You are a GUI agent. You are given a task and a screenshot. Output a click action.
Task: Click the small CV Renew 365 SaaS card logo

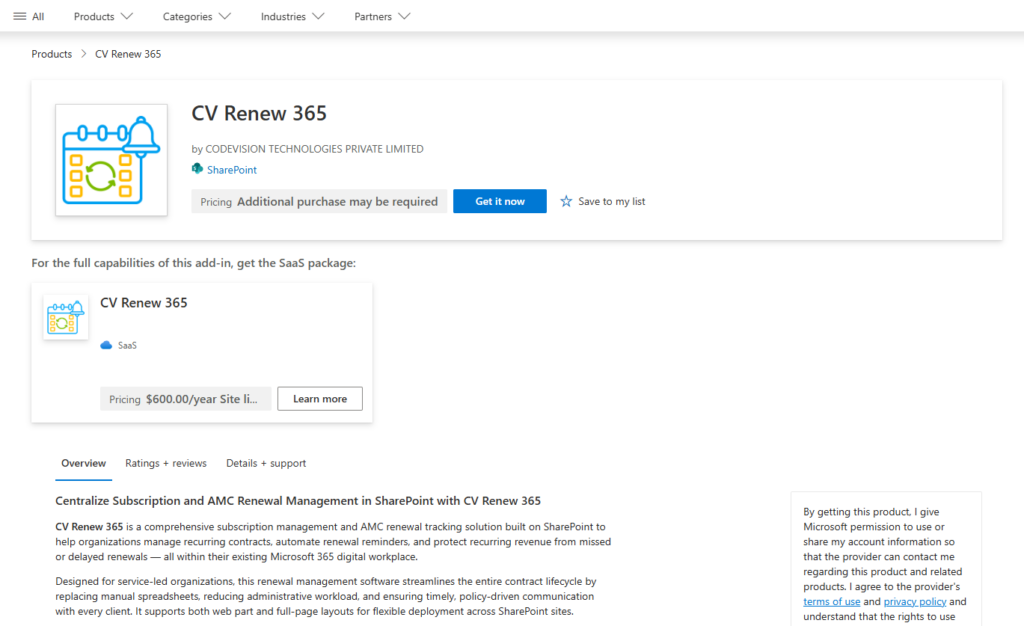pyautogui.click(x=65, y=317)
